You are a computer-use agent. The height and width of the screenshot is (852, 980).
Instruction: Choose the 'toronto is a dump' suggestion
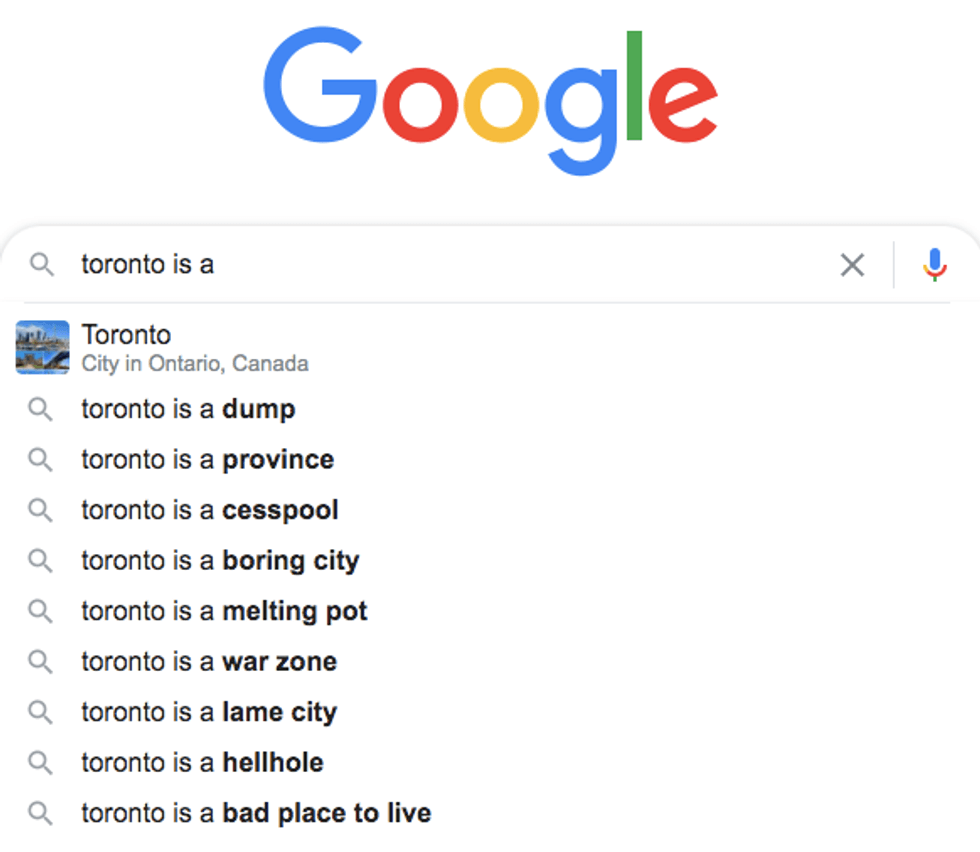point(188,409)
